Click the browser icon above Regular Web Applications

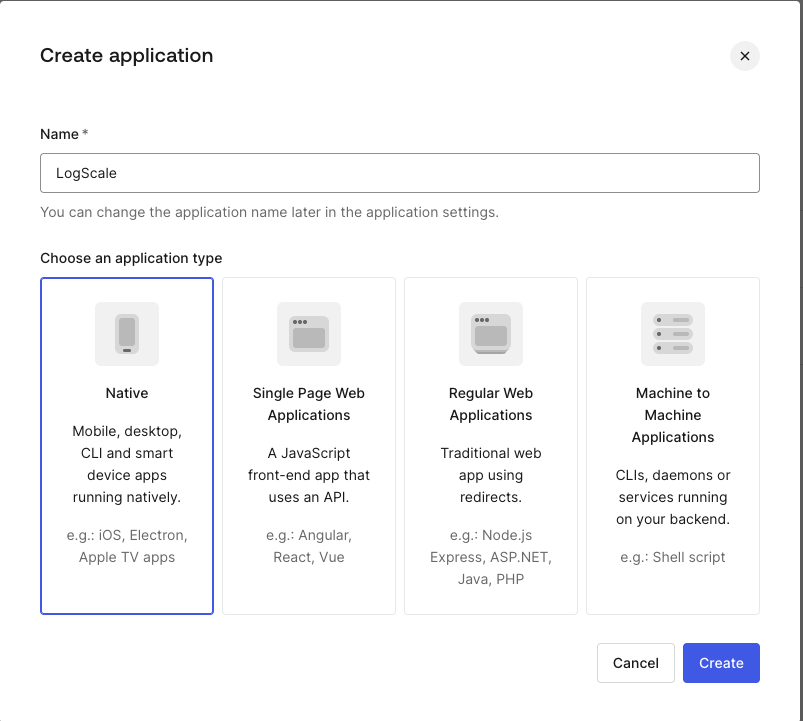pyautogui.click(x=490, y=334)
